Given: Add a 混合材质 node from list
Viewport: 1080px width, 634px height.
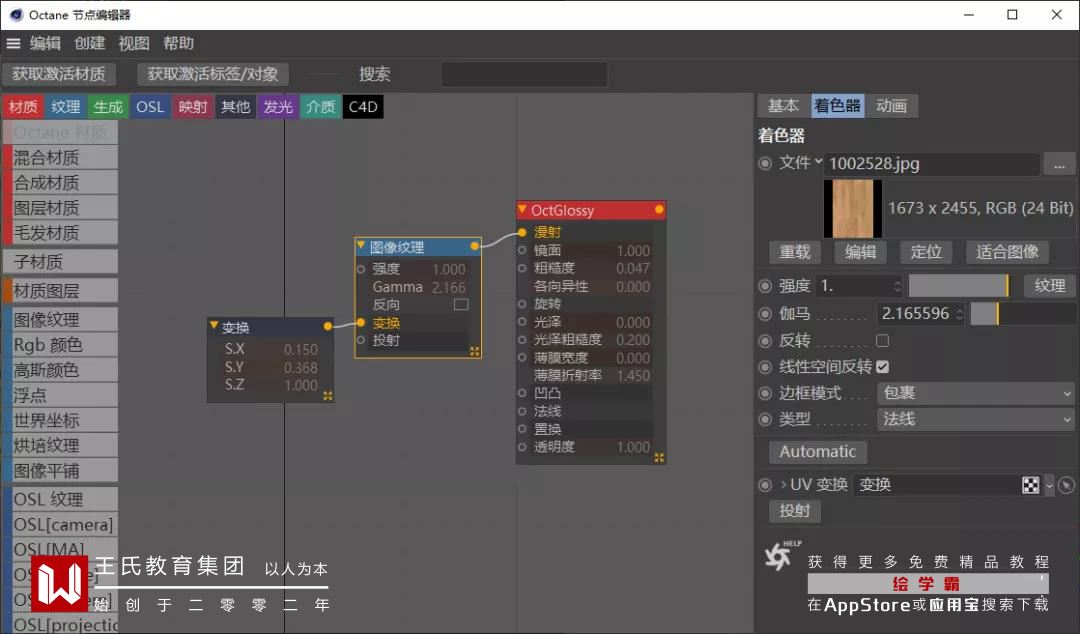Looking at the screenshot, I should click(x=61, y=157).
